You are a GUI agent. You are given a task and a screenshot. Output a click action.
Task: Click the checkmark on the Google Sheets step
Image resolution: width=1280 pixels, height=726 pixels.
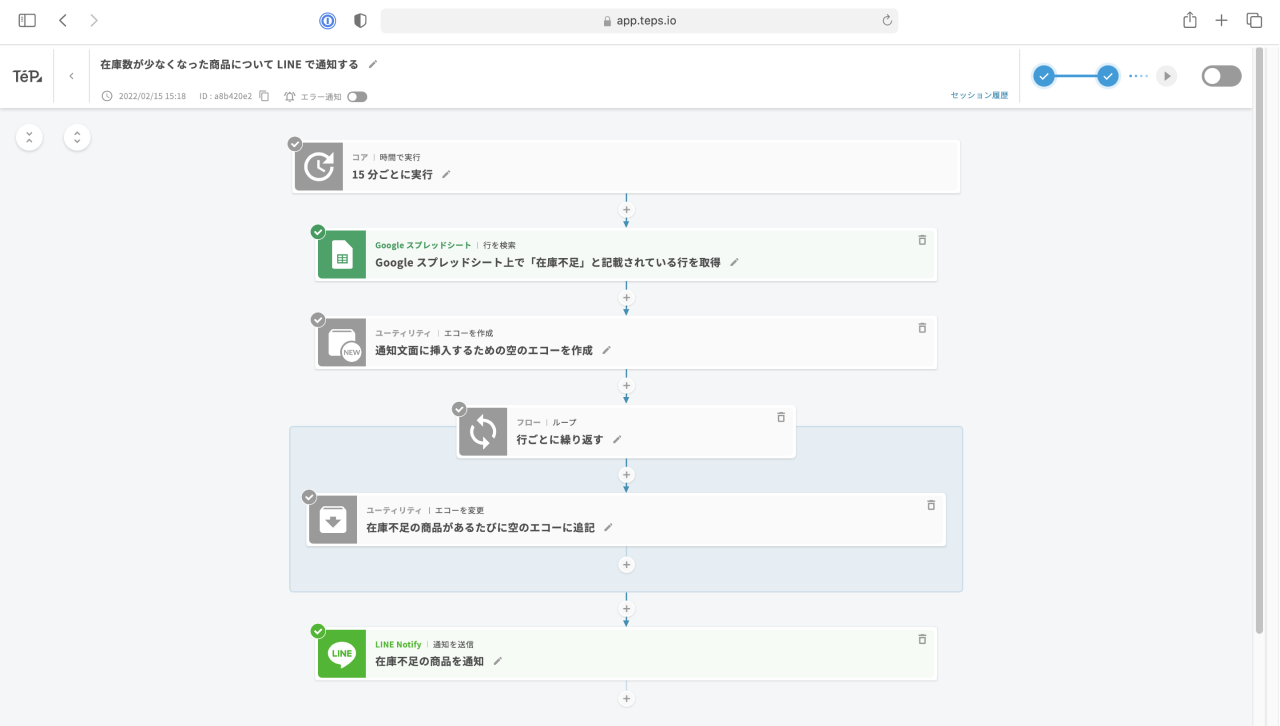point(318,232)
